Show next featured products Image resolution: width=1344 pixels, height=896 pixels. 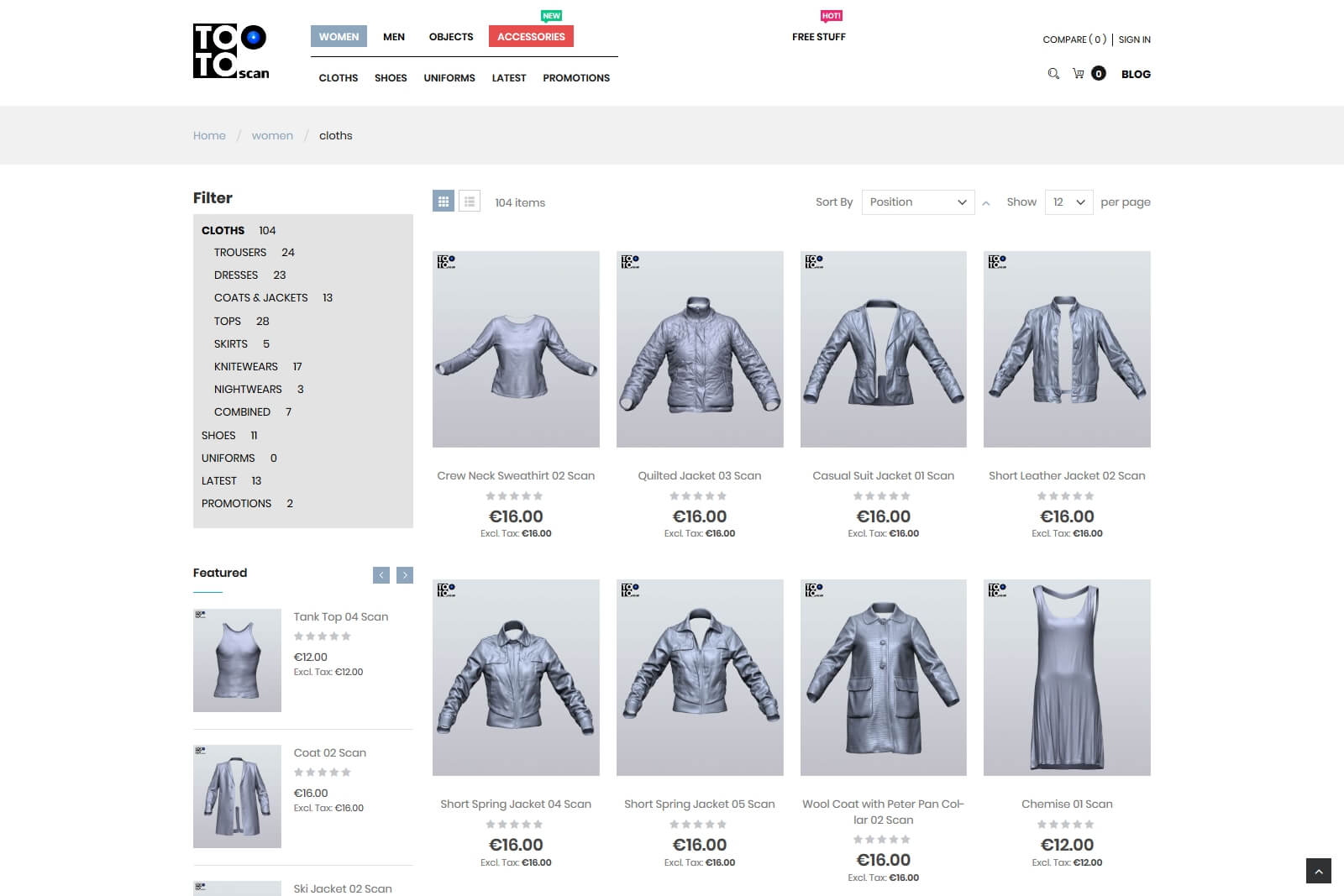[x=405, y=575]
